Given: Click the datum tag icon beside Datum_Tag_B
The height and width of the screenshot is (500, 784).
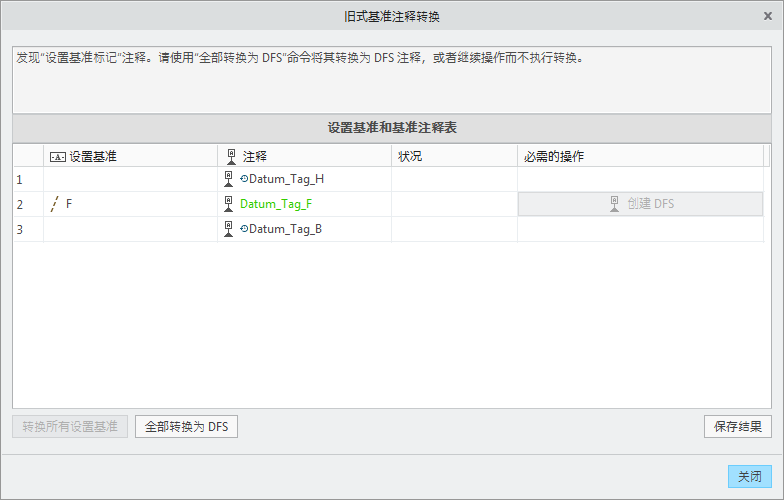Looking at the screenshot, I should tap(229, 229).
